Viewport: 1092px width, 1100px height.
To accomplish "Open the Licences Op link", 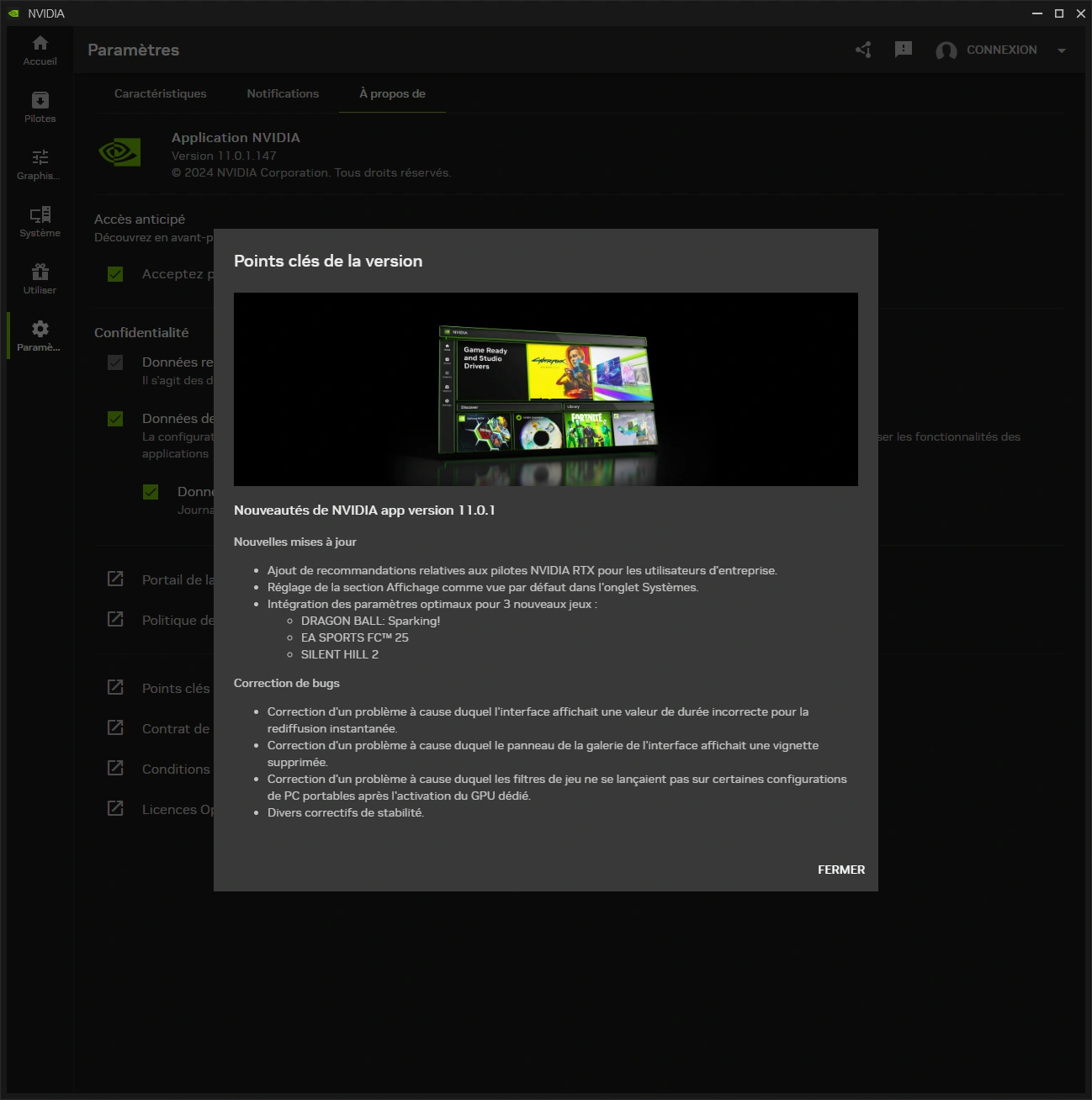I will click(x=178, y=809).
